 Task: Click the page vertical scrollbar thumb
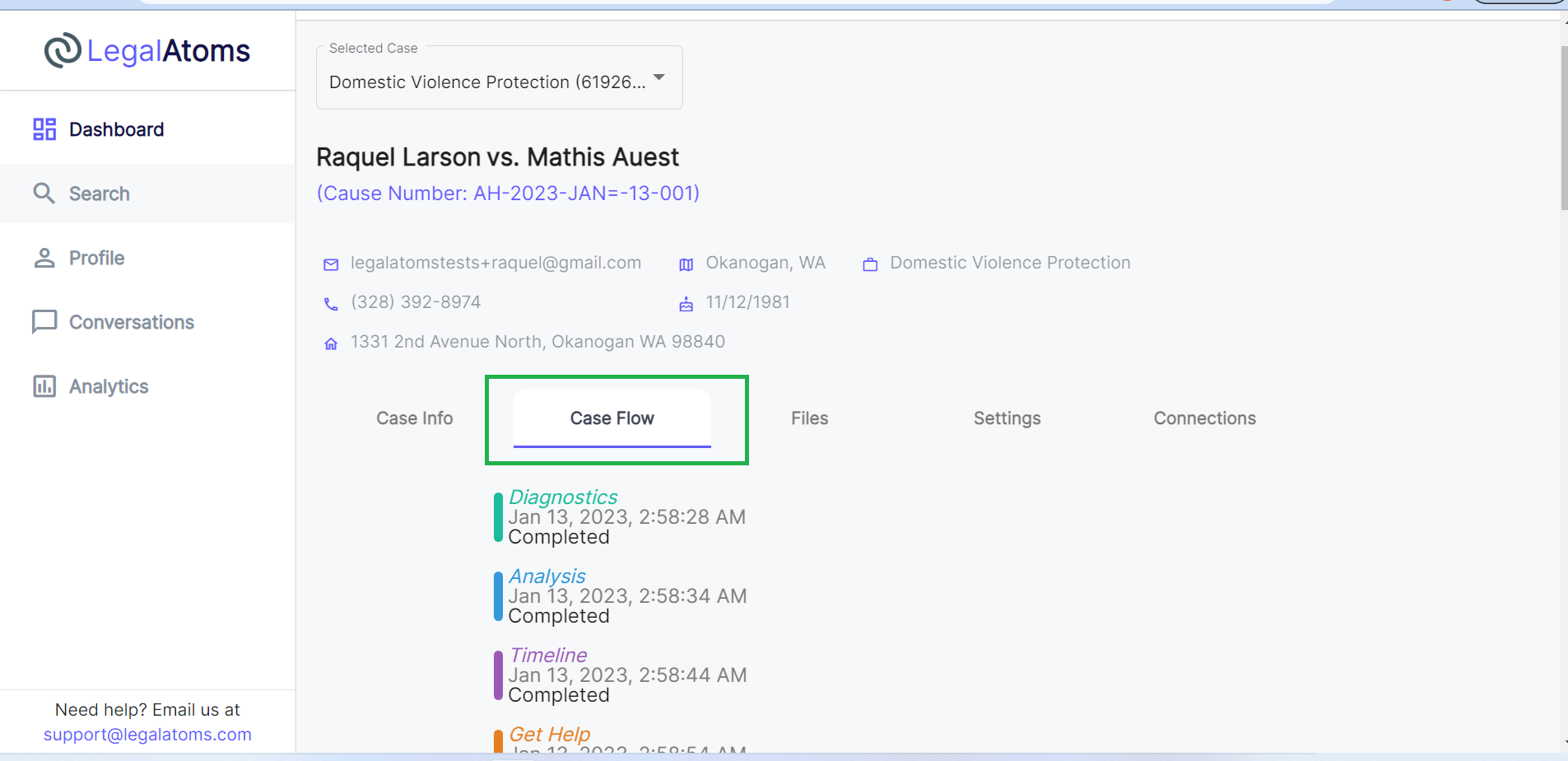pyautogui.click(x=1564, y=128)
